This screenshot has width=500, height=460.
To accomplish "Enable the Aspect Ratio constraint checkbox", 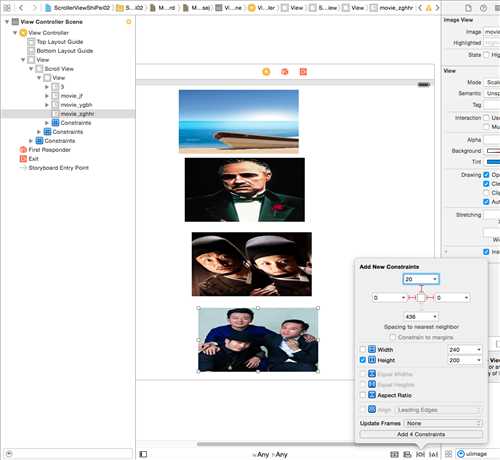I will tap(363, 395).
